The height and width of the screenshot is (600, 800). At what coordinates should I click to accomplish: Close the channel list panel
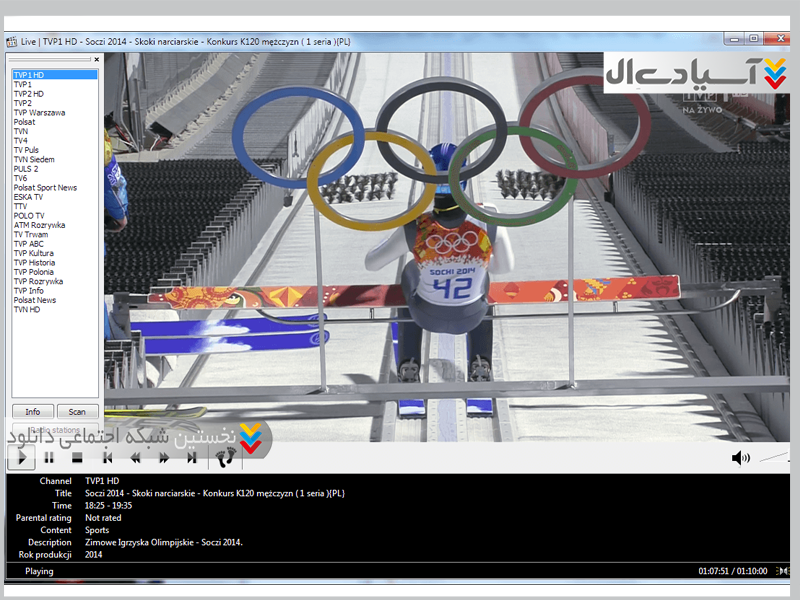[x=97, y=59]
